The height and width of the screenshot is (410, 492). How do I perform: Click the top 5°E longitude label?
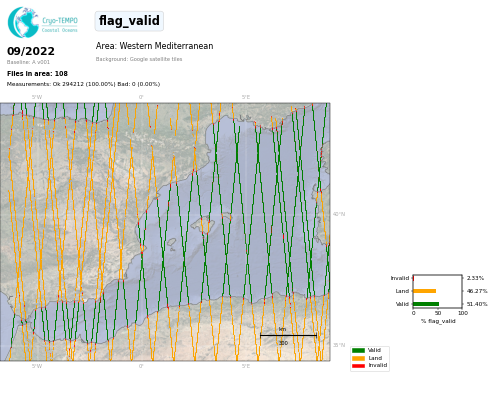coord(246,97)
